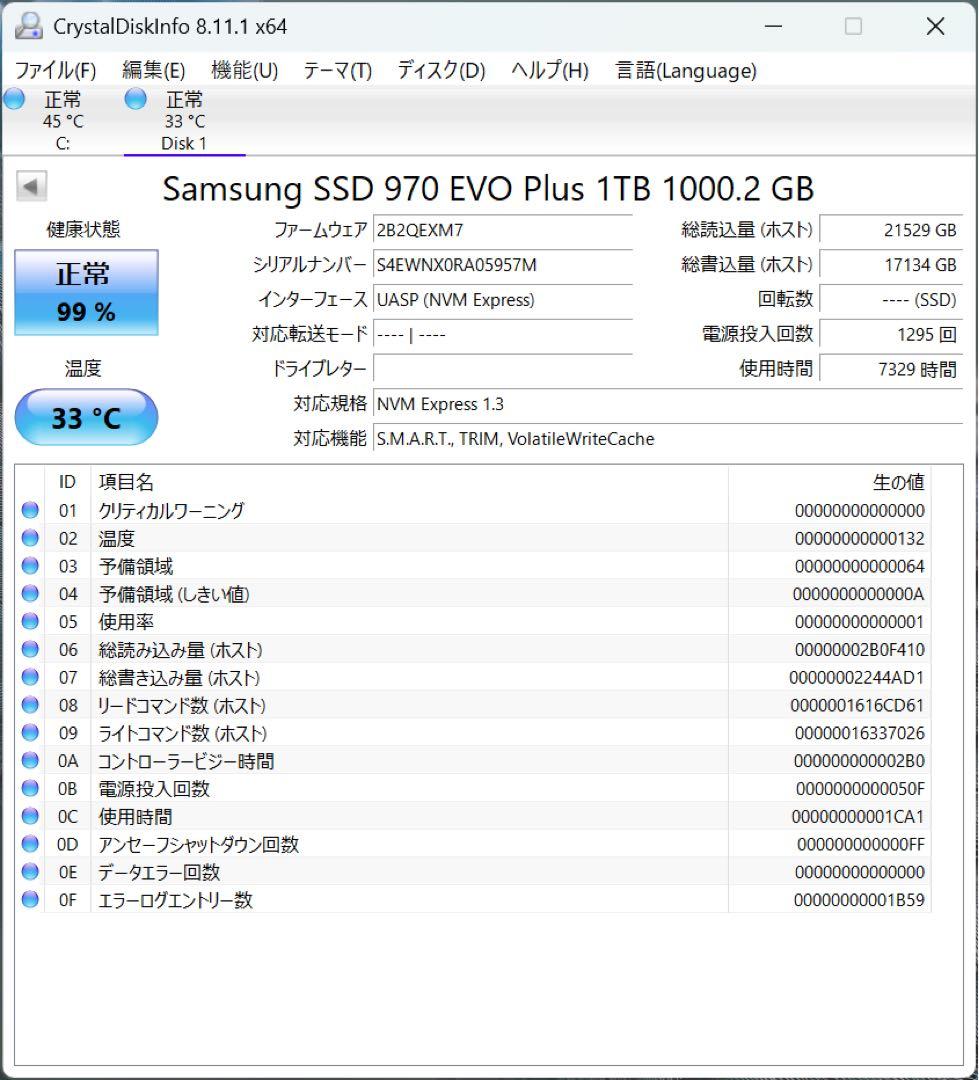Click the blue health orb for Disk 1
979x1080 pixels.
pos(136,99)
